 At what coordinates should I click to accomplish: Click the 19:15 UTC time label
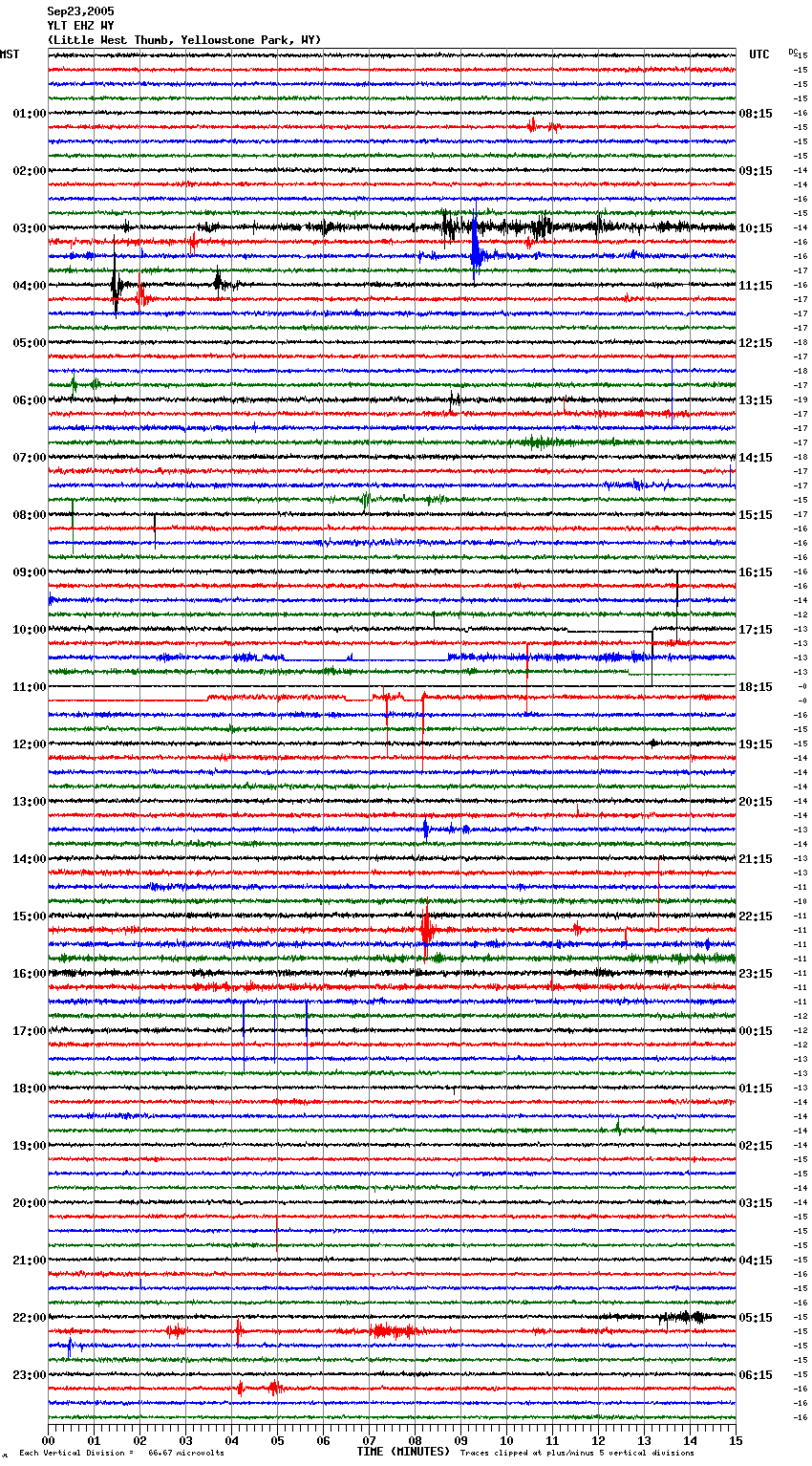(x=756, y=744)
